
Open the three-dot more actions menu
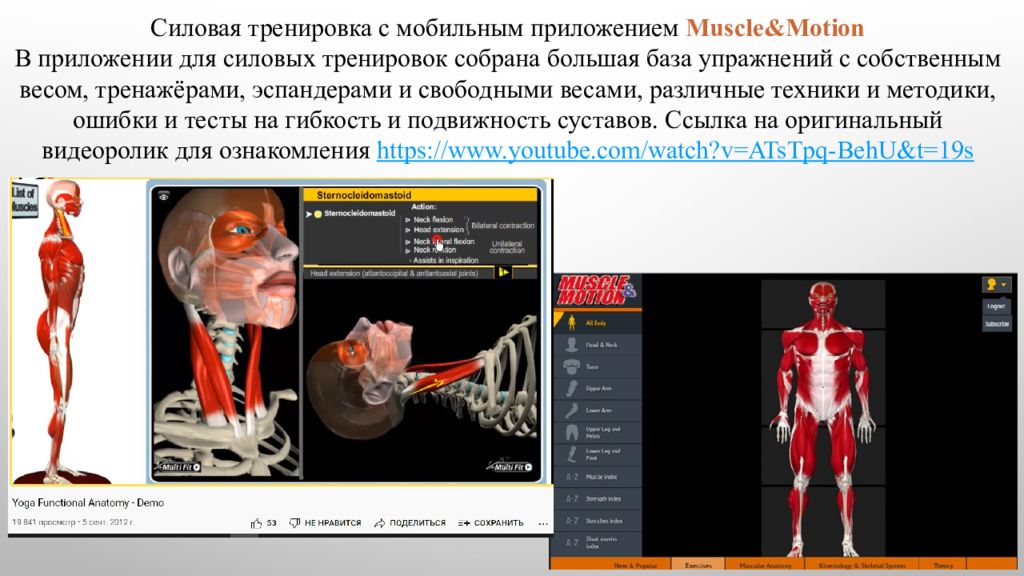[x=543, y=523]
